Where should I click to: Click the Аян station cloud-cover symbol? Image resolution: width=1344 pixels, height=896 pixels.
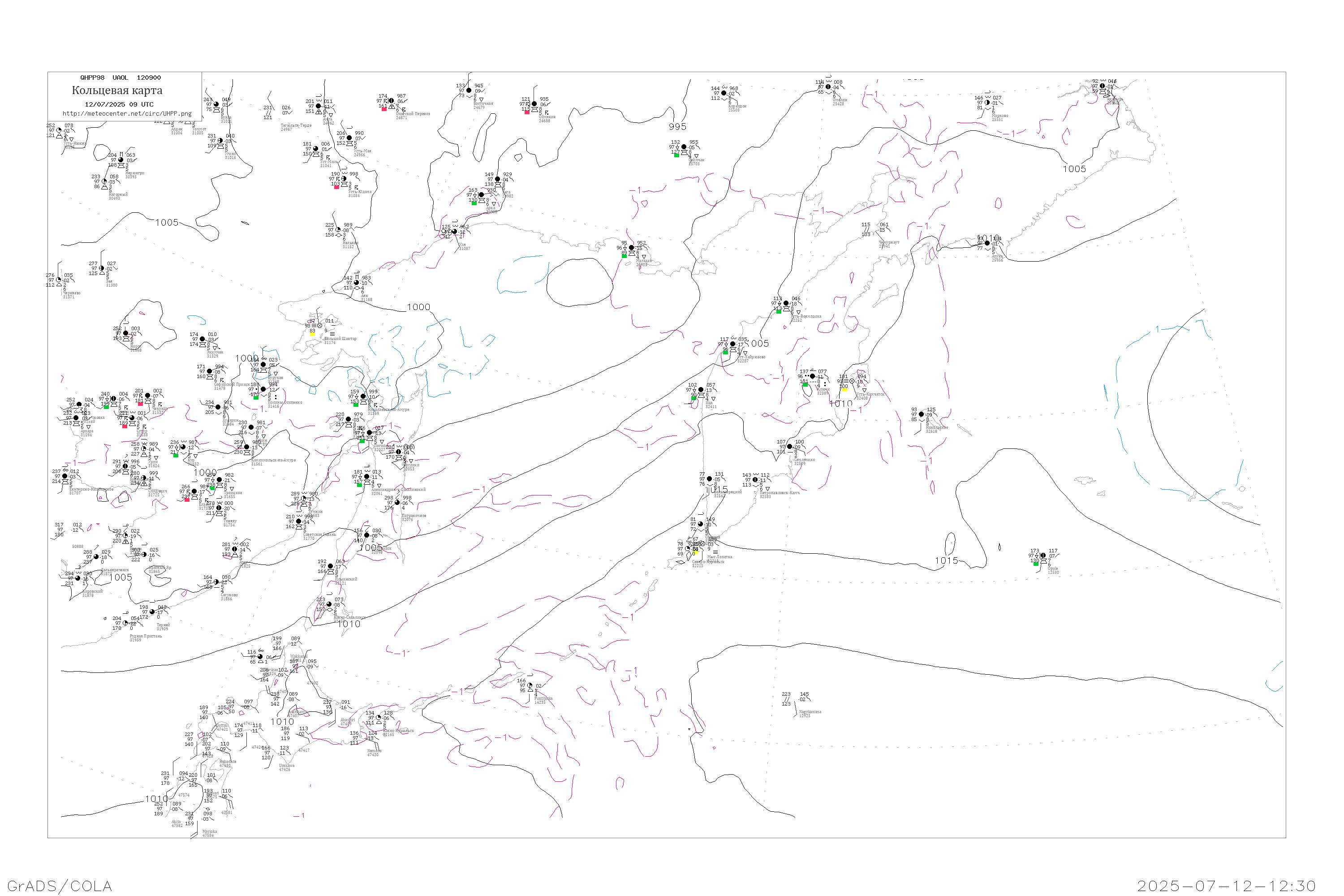pos(357,283)
